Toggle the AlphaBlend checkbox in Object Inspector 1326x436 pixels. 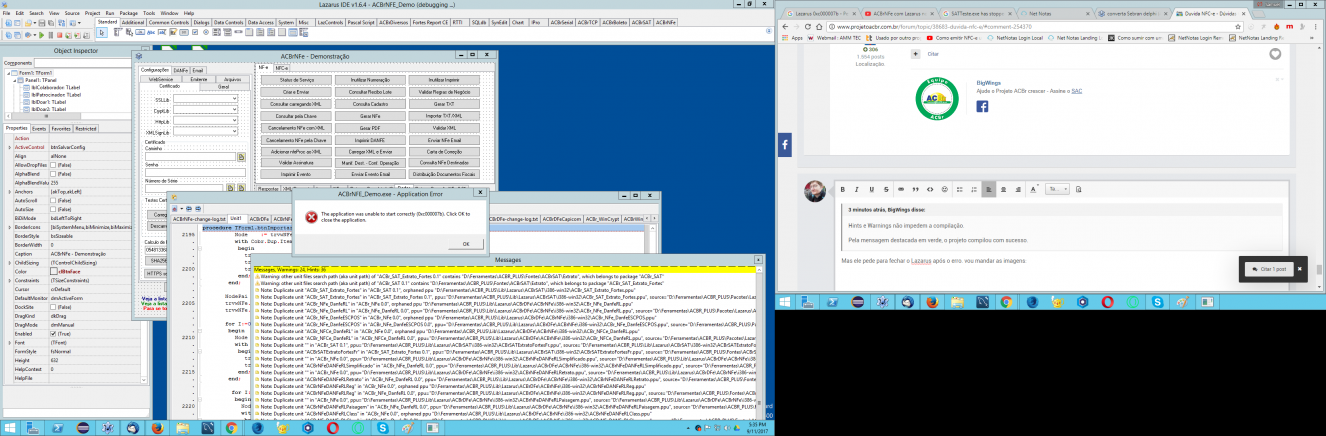pos(52,173)
